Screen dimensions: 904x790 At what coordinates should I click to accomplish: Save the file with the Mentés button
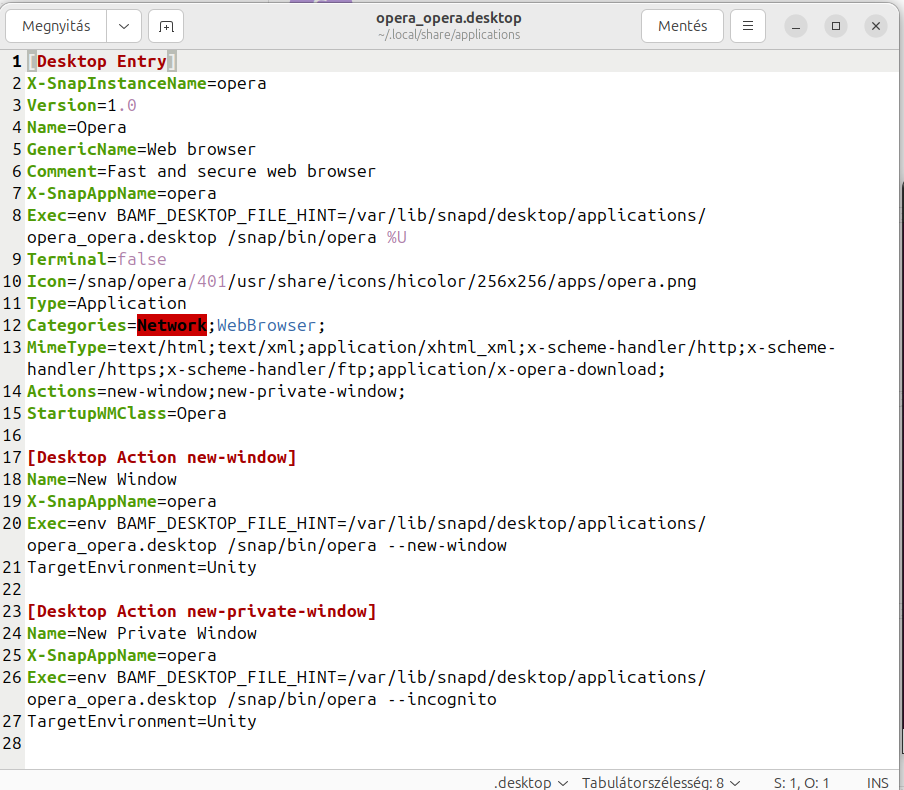click(682, 26)
